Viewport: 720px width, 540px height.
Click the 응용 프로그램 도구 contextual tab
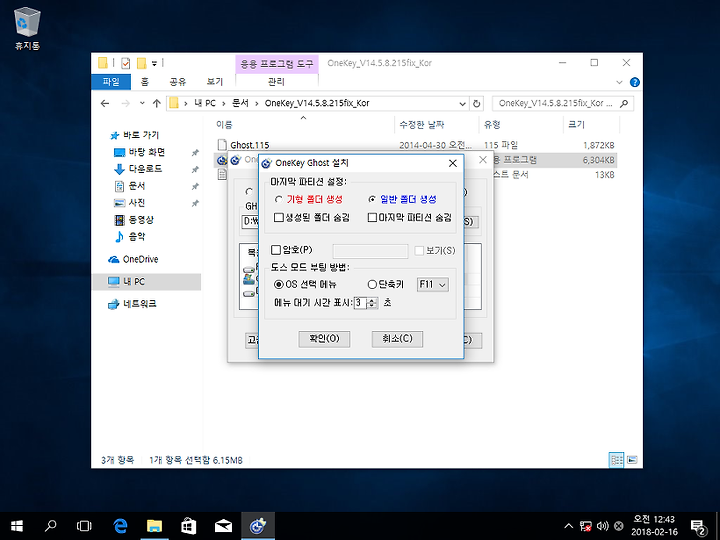(277, 63)
